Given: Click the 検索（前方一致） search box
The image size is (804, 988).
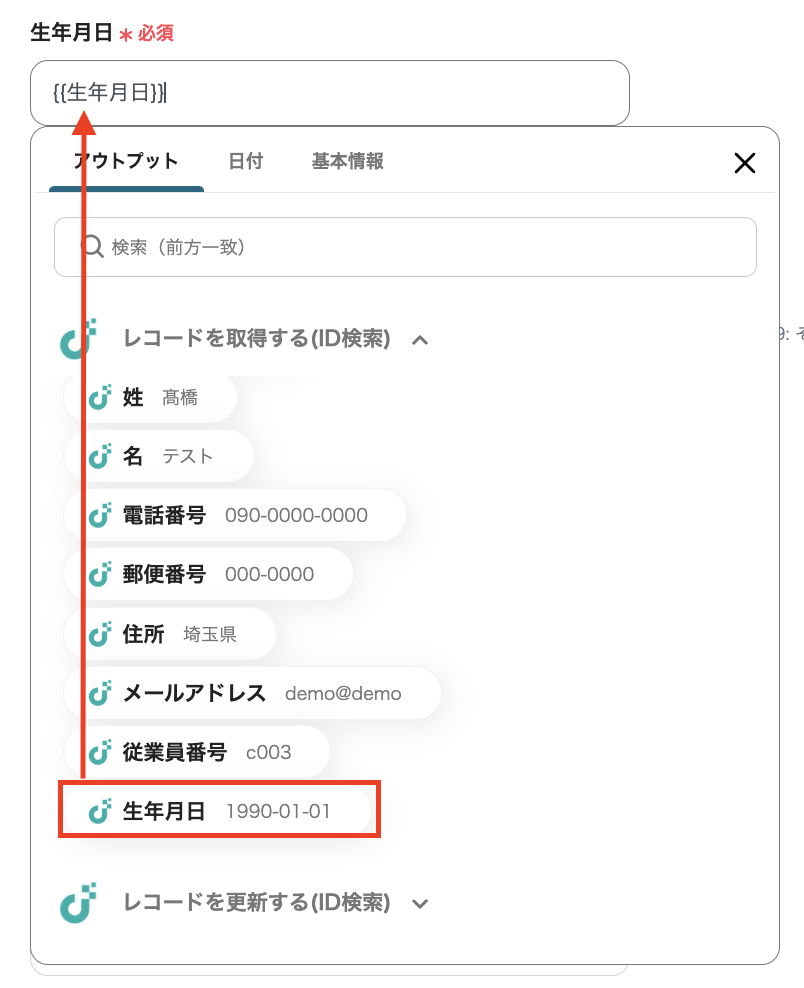Looking at the screenshot, I should pos(420,247).
